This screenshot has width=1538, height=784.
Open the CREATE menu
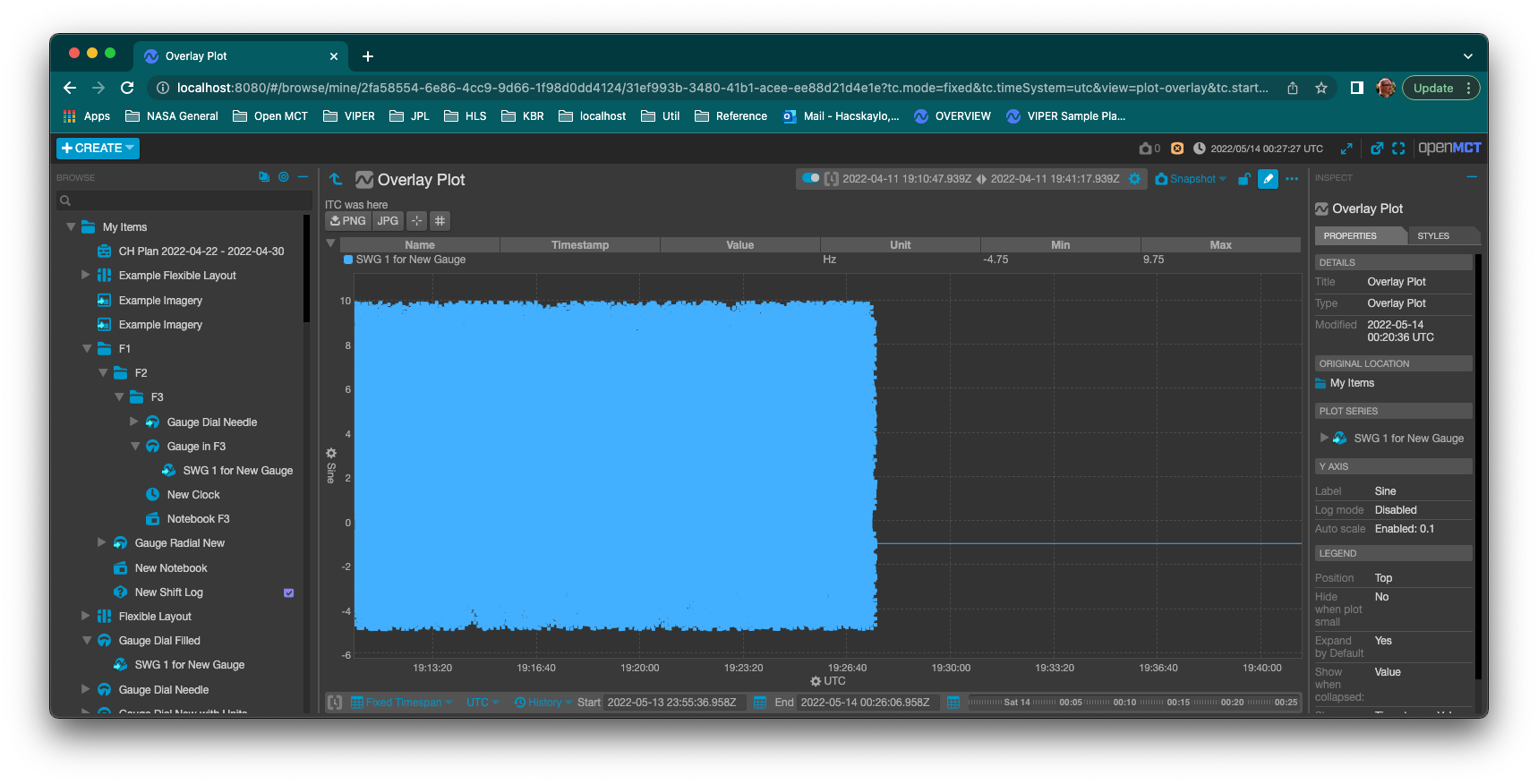[x=98, y=148]
